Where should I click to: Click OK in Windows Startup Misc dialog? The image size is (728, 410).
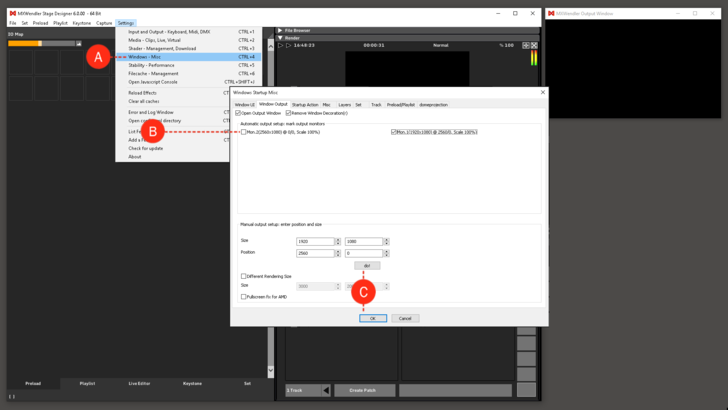373,319
